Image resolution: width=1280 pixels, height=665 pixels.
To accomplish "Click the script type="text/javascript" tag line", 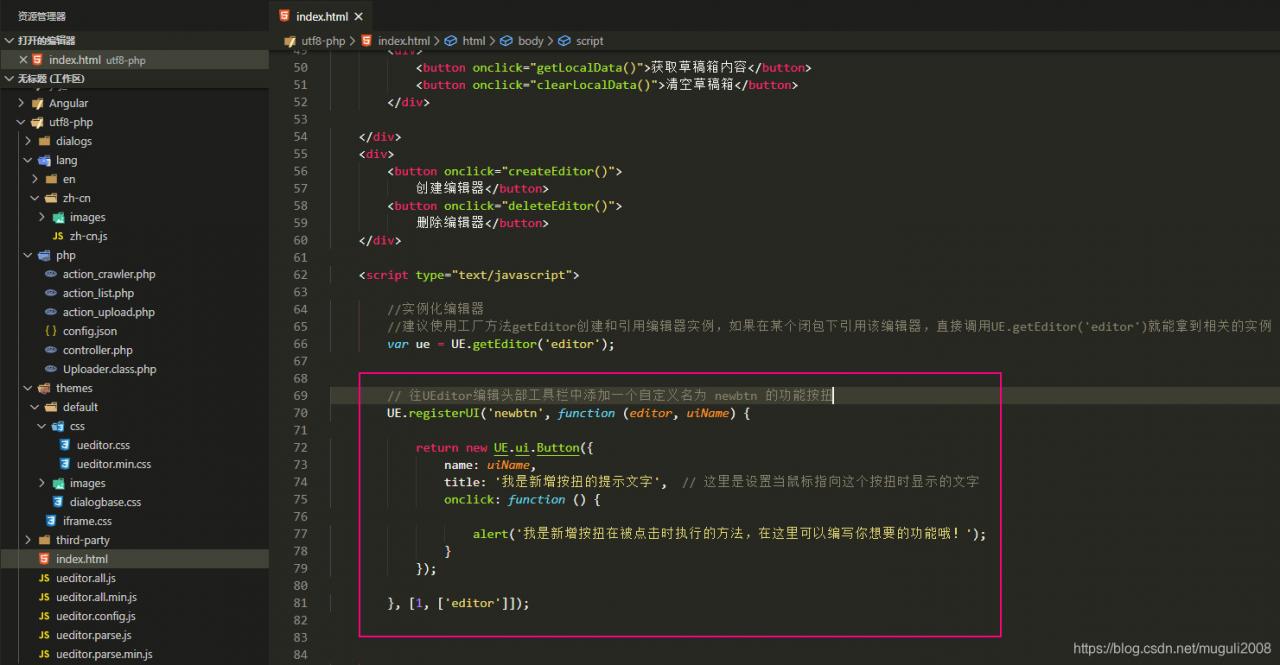I will [469, 275].
